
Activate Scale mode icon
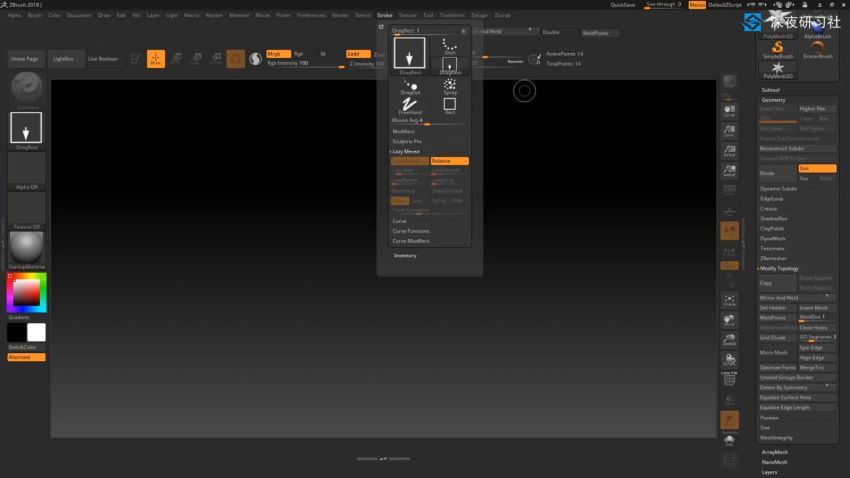(x=196, y=59)
